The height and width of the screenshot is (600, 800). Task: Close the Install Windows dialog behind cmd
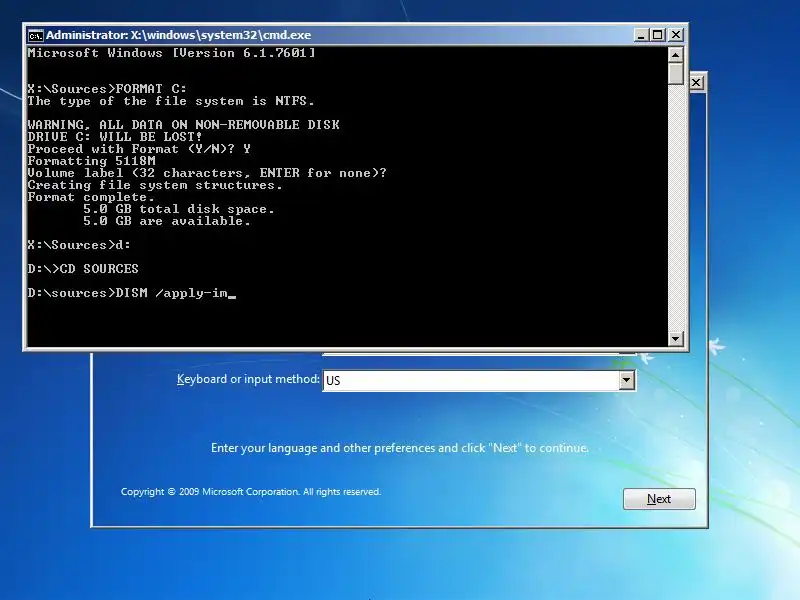696,83
